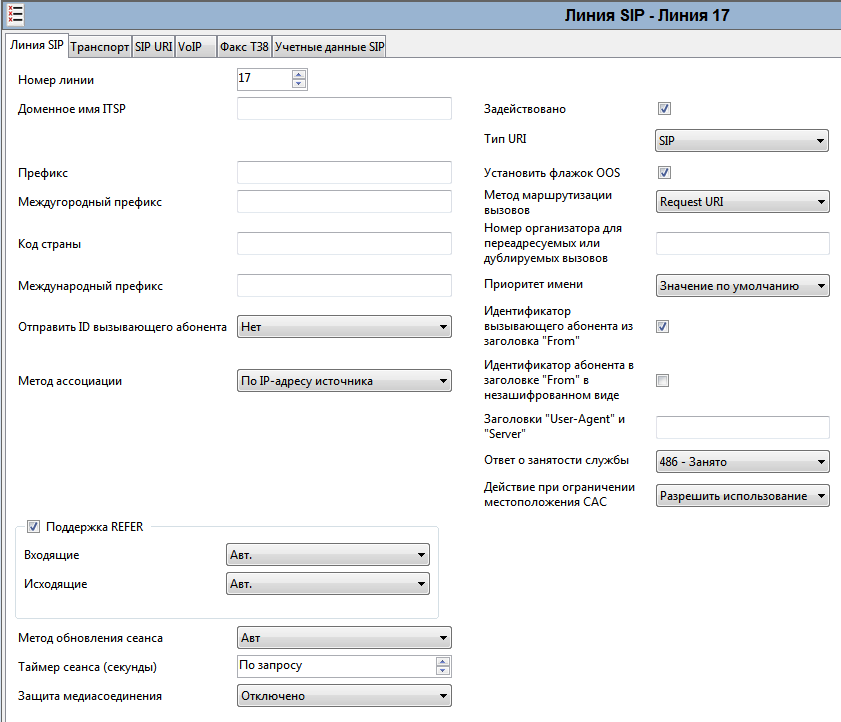841x722 pixels.
Task: Open the Входящие REFER dropdown
Action: [x=328, y=555]
